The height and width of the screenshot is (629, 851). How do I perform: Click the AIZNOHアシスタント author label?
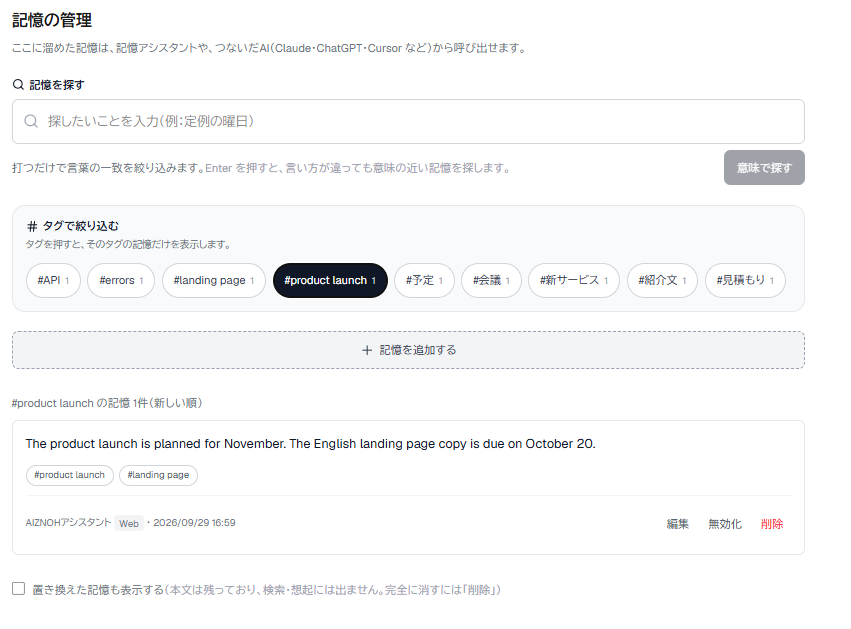(68, 523)
